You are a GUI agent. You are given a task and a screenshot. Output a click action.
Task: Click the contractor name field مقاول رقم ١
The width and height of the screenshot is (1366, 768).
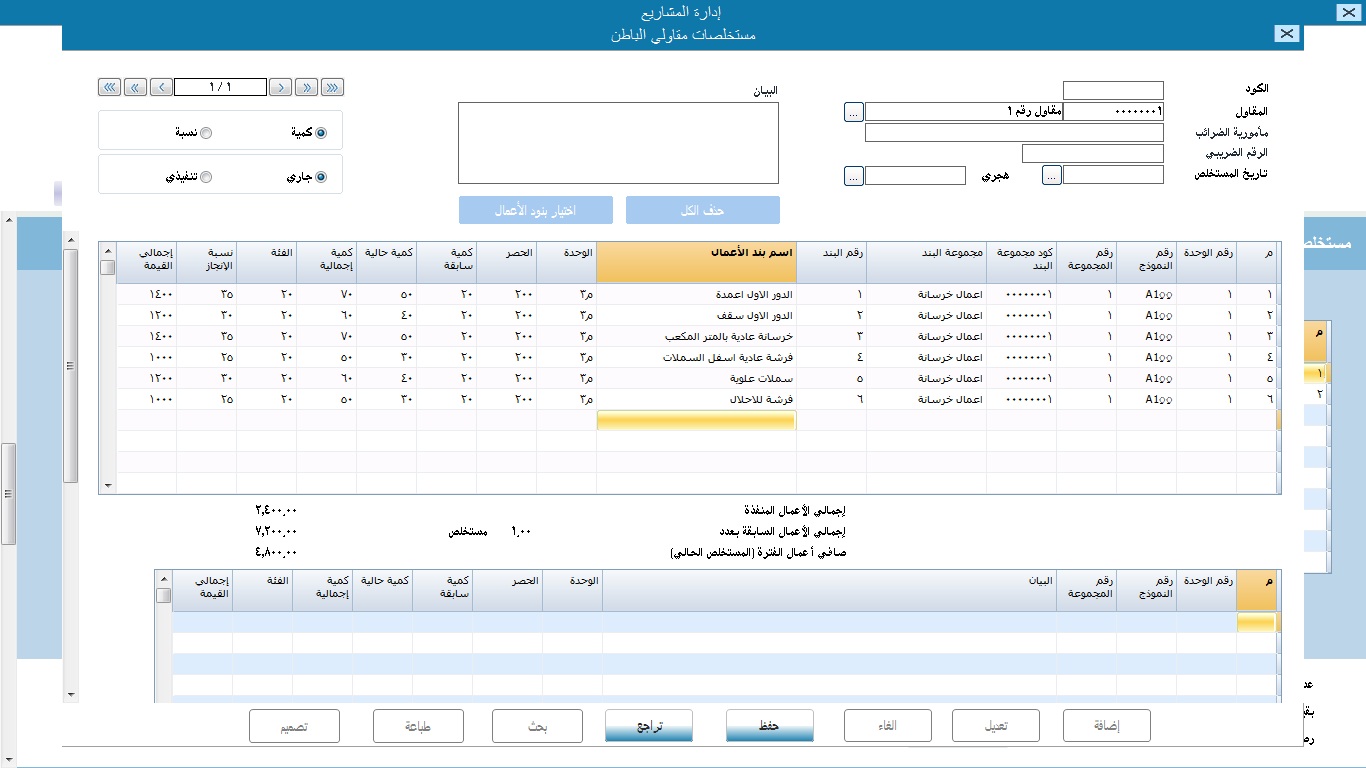[964, 112]
